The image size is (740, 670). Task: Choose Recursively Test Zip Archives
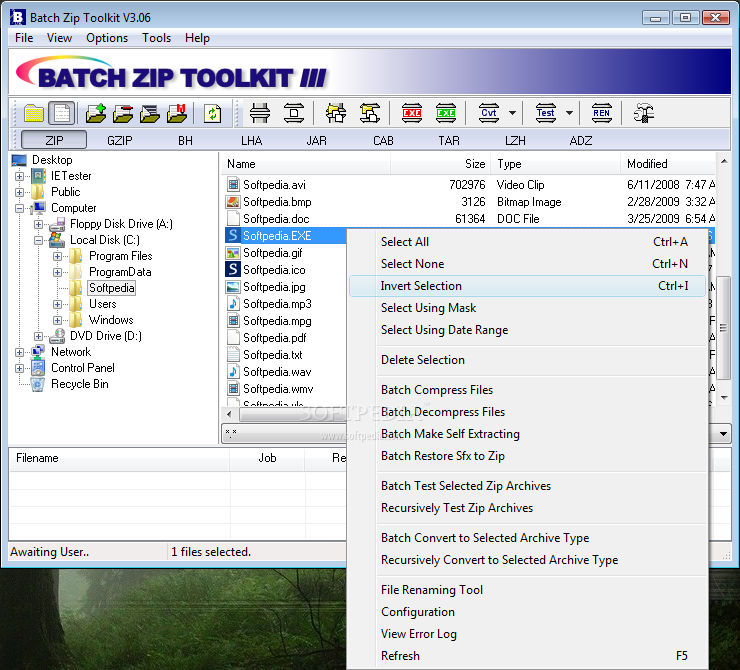[x=527, y=508]
